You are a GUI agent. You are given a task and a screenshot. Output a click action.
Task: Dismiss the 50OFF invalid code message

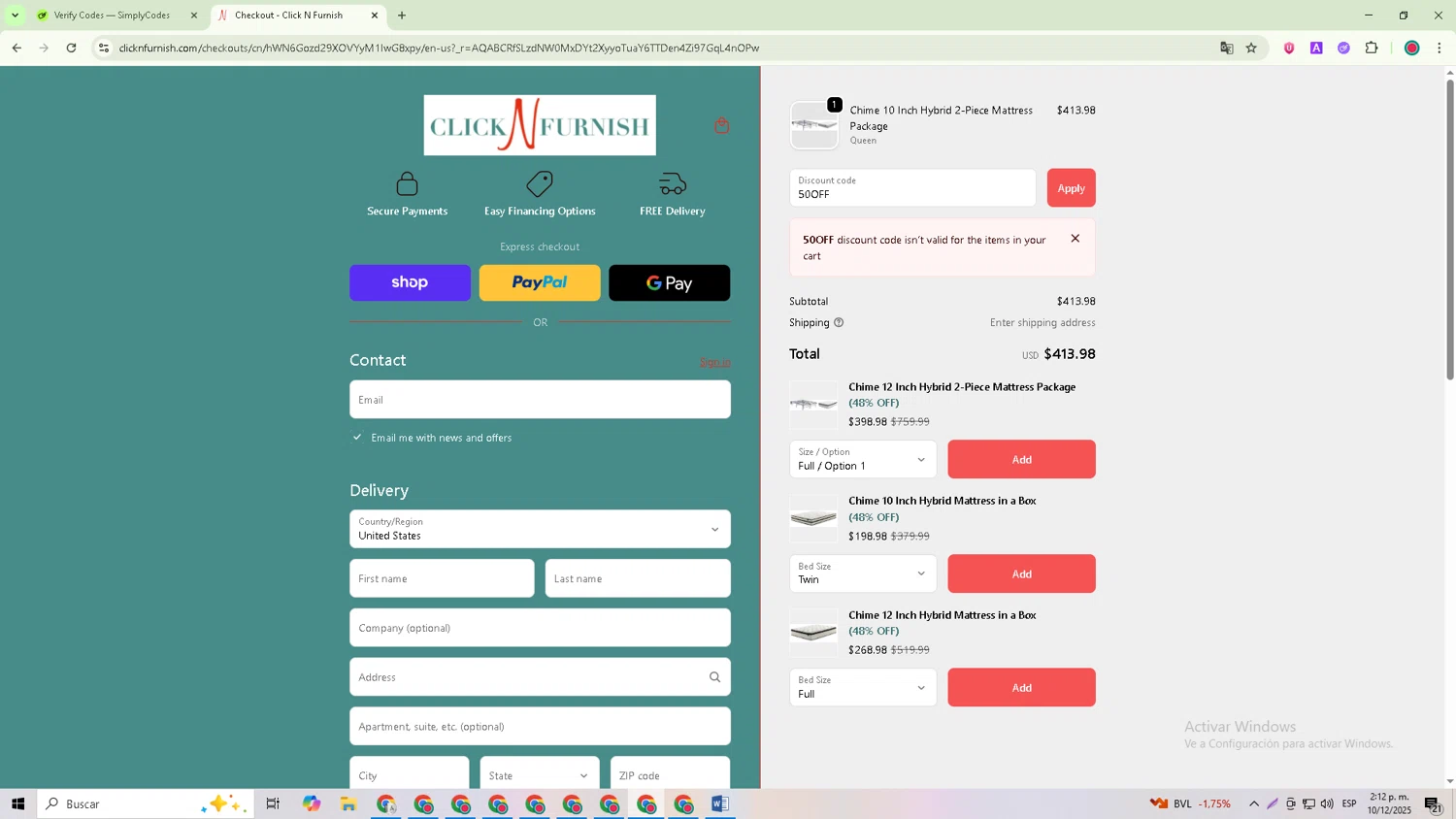(x=1075, y=239)
